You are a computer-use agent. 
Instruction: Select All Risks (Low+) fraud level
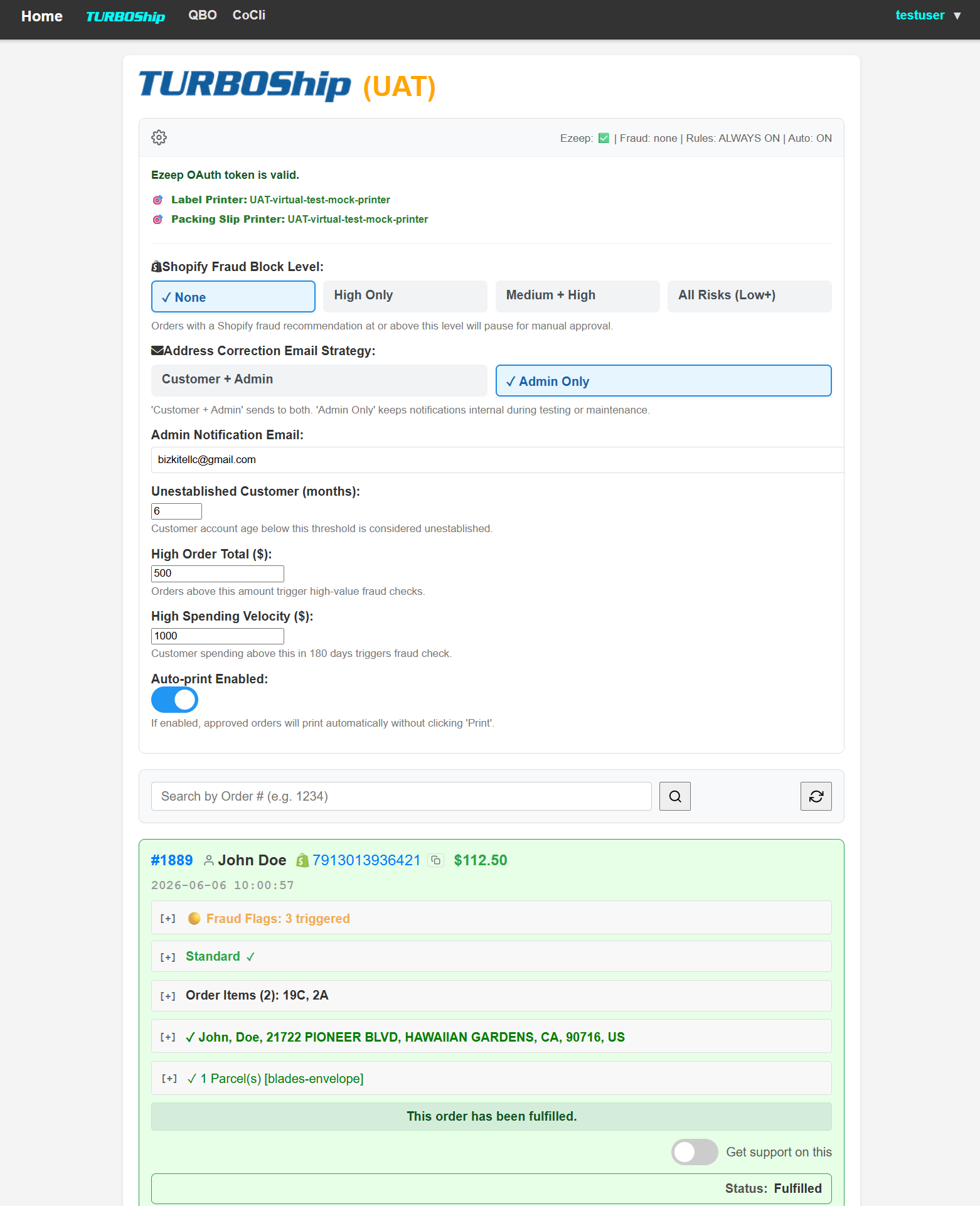749,296
